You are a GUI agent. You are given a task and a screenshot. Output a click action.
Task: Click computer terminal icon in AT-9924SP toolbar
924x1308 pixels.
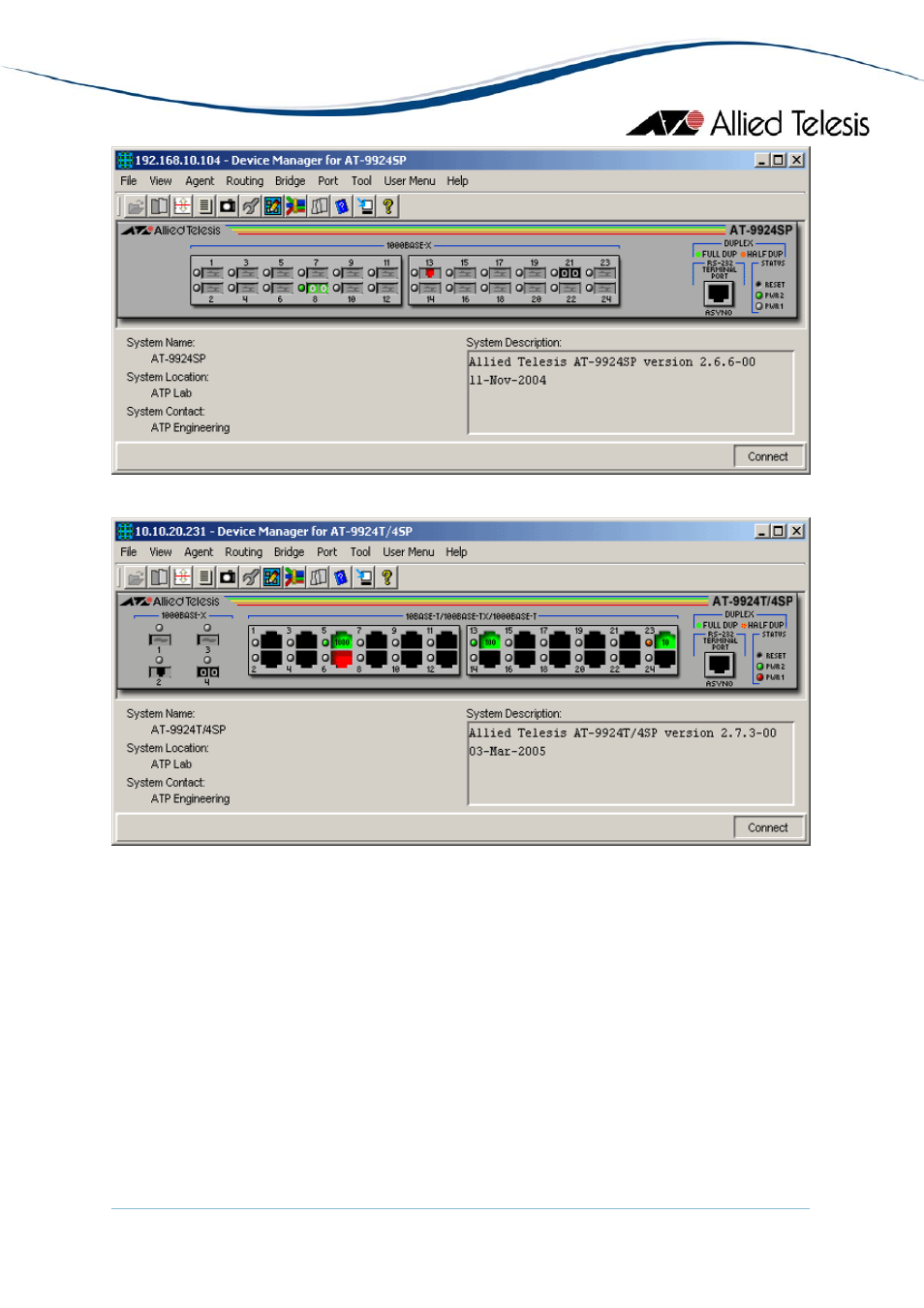click(365, 206)
